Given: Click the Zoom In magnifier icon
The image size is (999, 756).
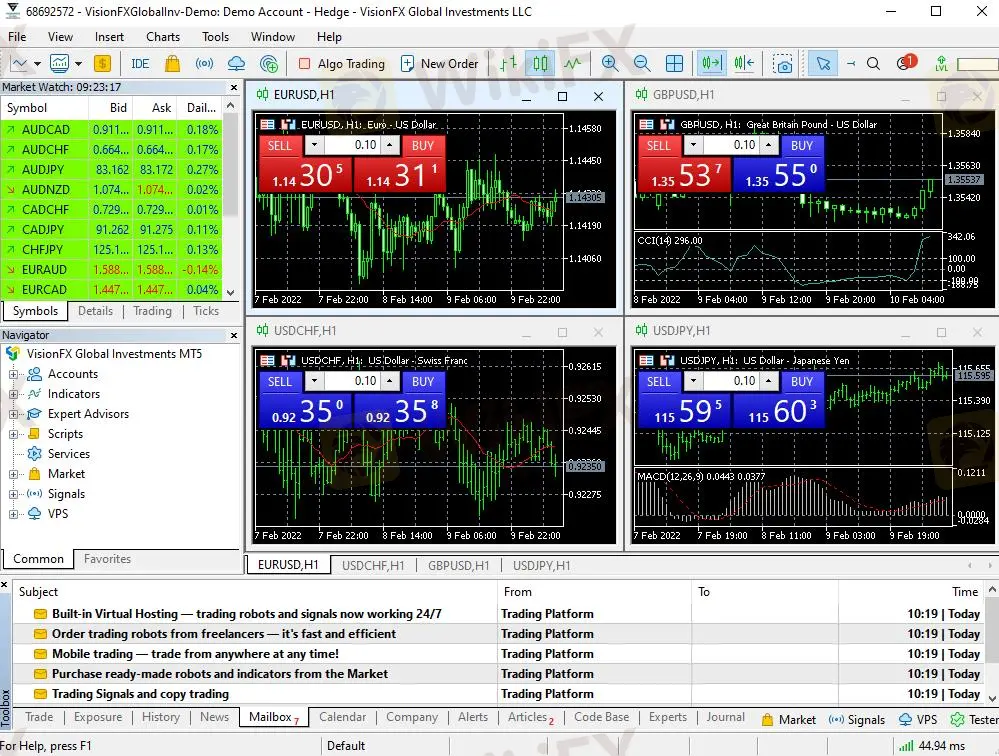Looking at the screenshot, I should click(x=609, y=64).
